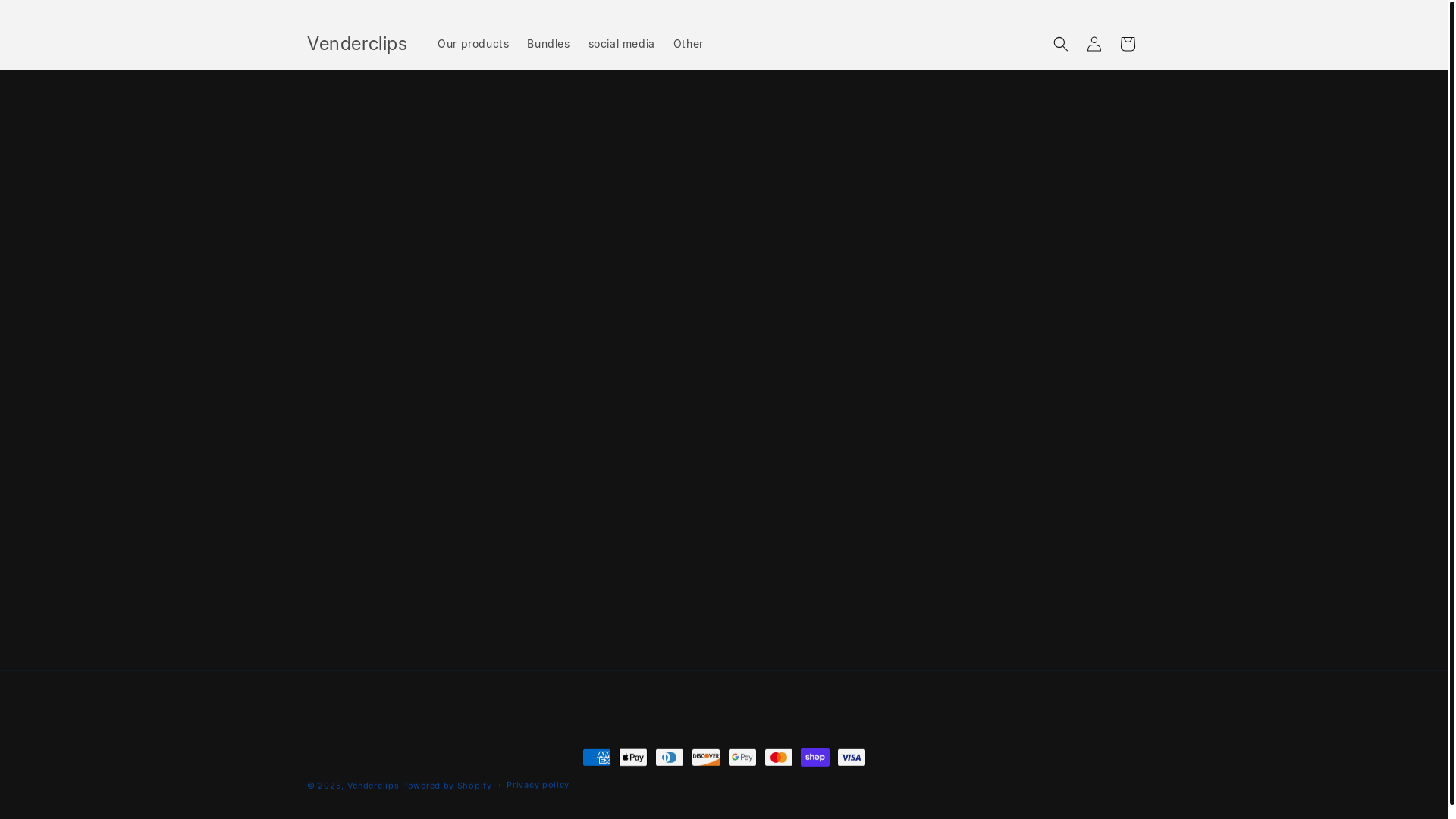Viewport: 1456px width, 819px height.
Task: Open the Bundles menu item
Action: click(x=548, y=44)
